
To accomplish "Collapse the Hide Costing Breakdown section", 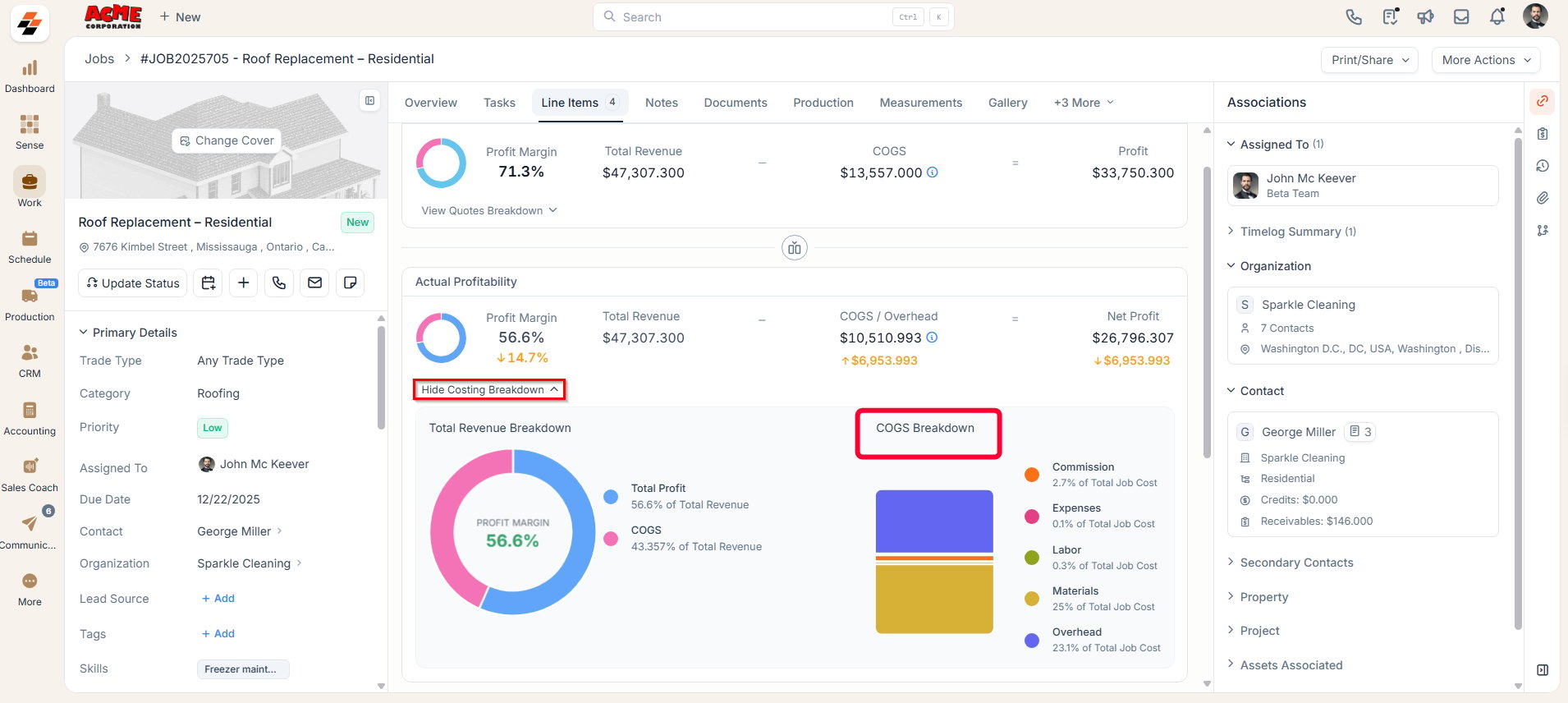I will (489, 390).
